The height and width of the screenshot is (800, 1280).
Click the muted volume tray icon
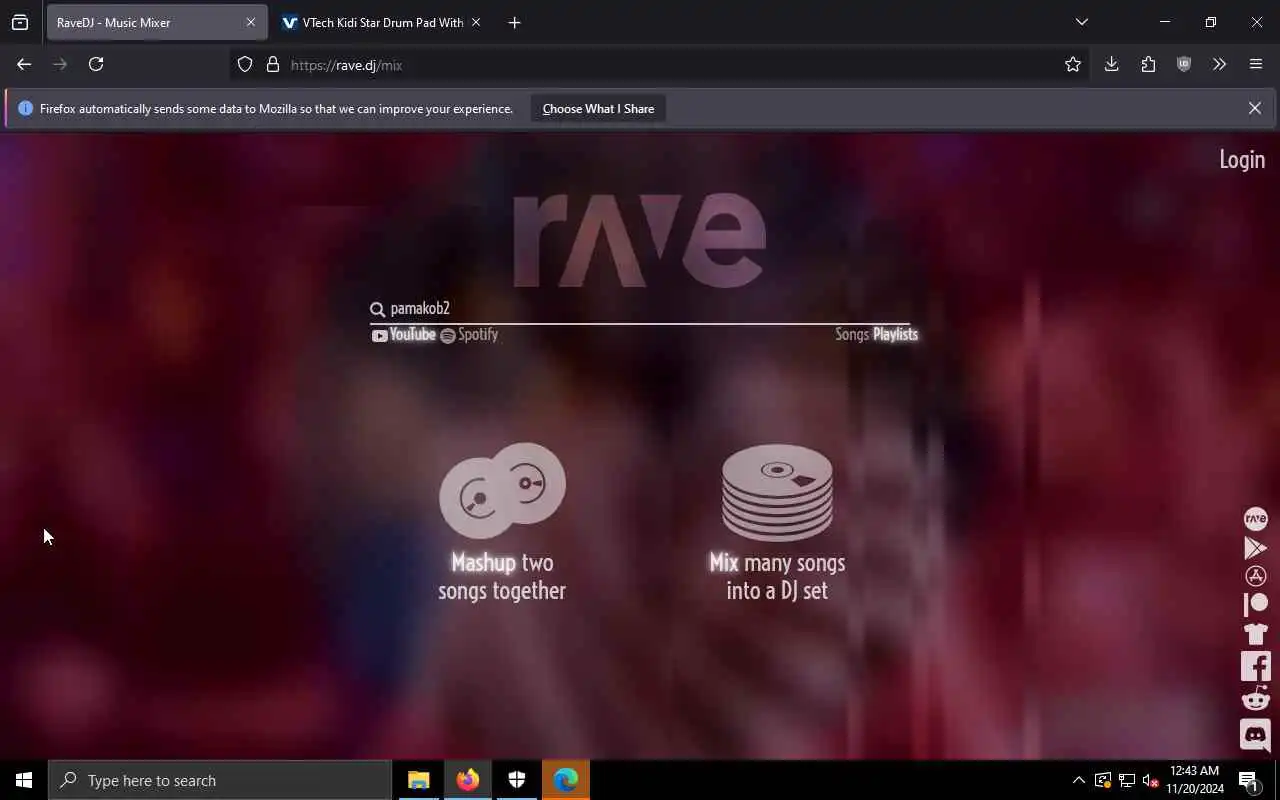coord(1150,780)
